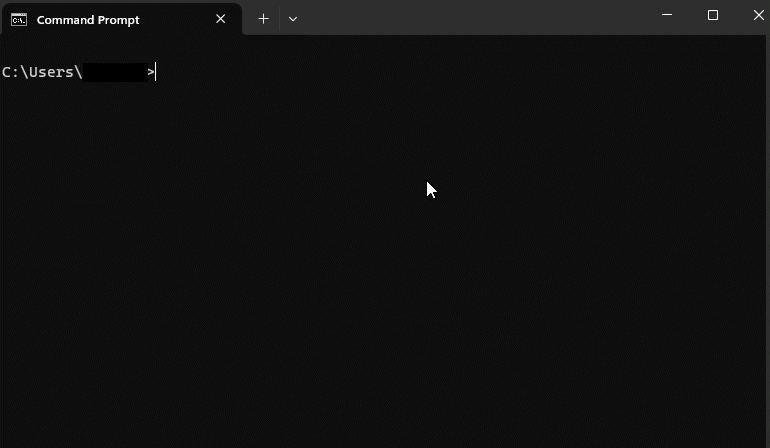Close the Command Prompt tab

(x=220, y=19)
